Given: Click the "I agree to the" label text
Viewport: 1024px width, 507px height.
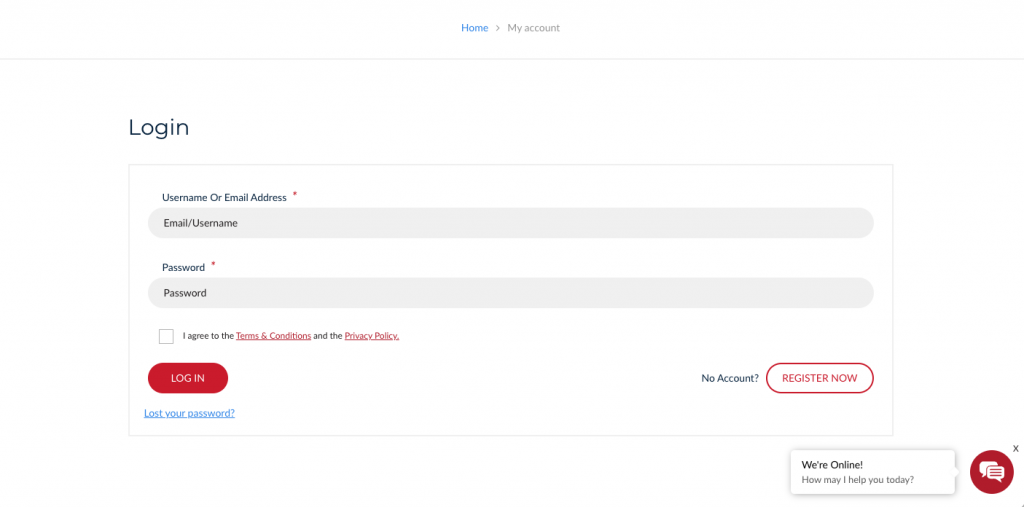Looking at the screenshot, I should tap(208, 336).
